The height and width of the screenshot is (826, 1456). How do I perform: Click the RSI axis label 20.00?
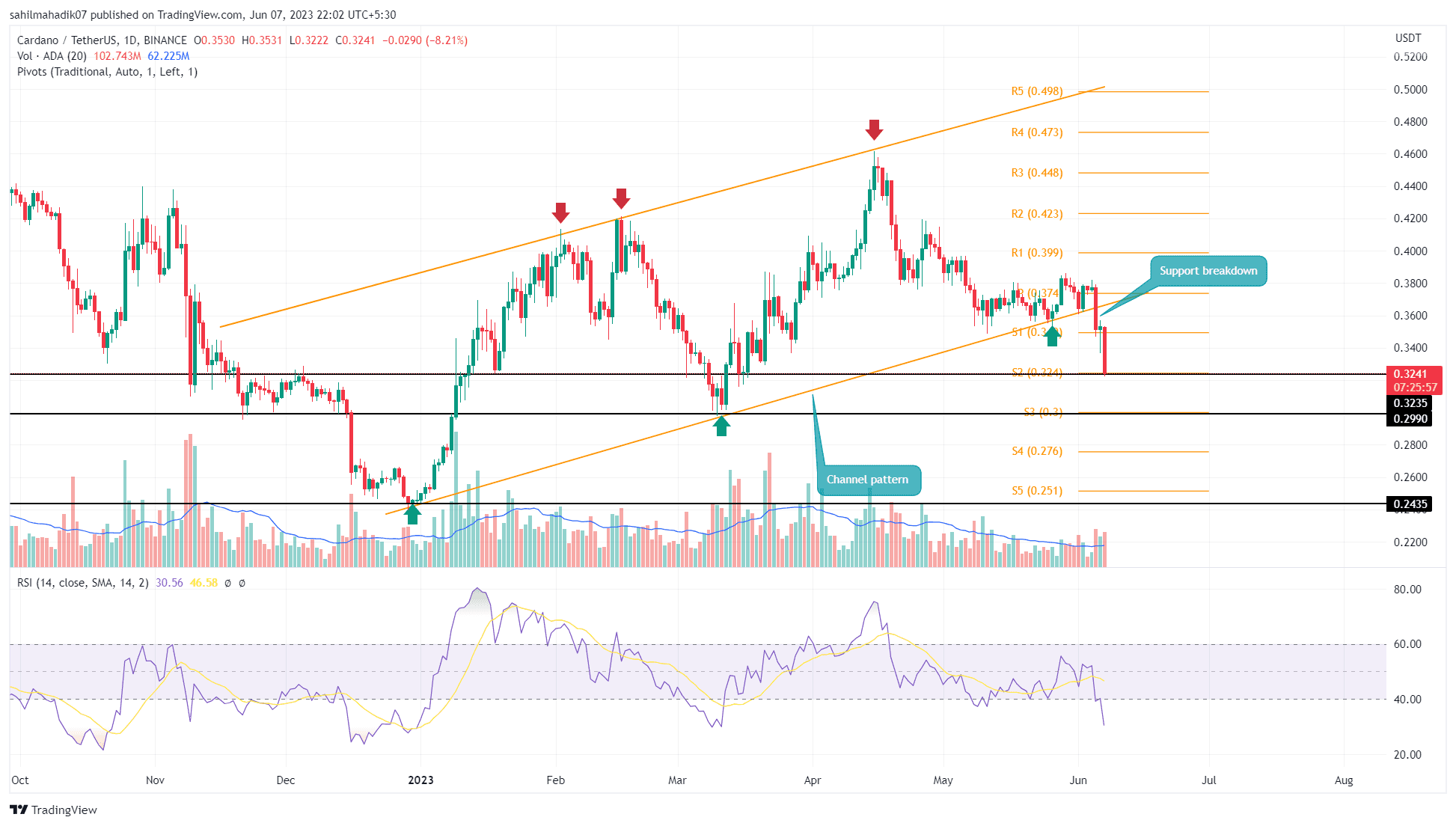coord(1407,755)
